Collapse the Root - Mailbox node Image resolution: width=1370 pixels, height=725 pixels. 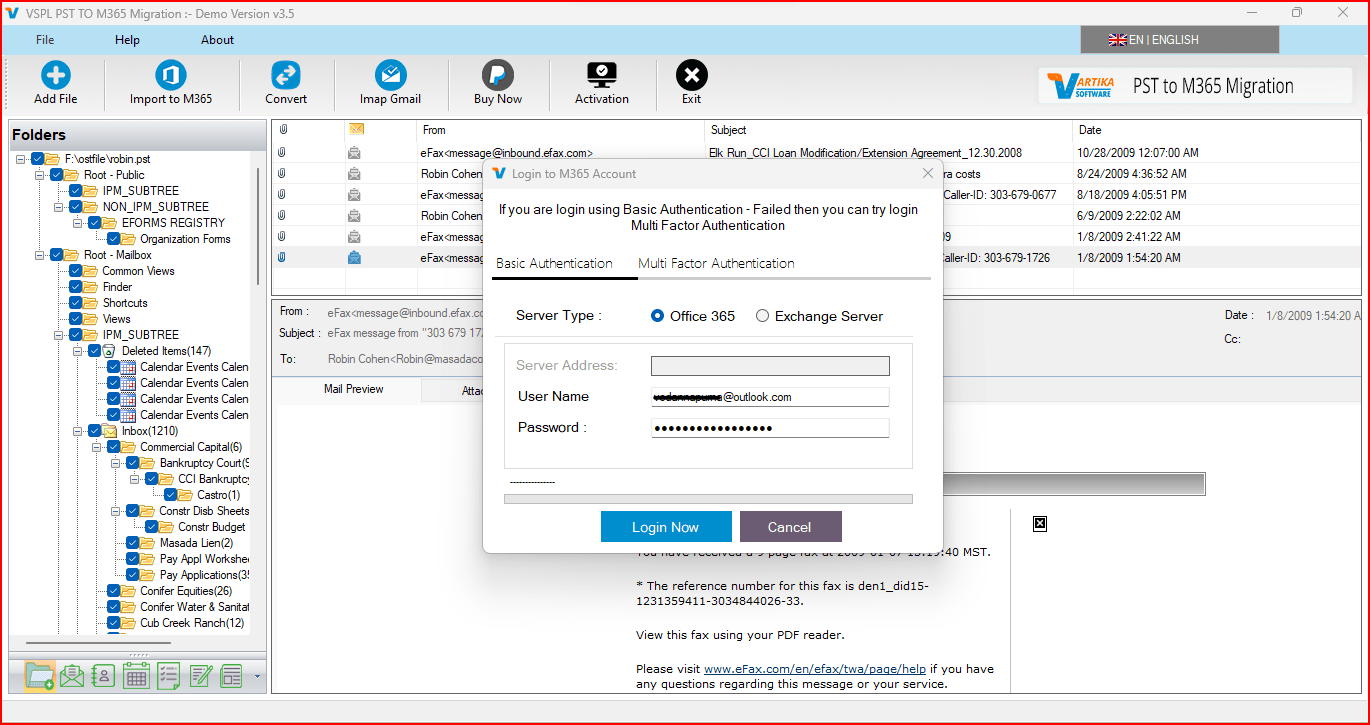(x=40, y=255)
